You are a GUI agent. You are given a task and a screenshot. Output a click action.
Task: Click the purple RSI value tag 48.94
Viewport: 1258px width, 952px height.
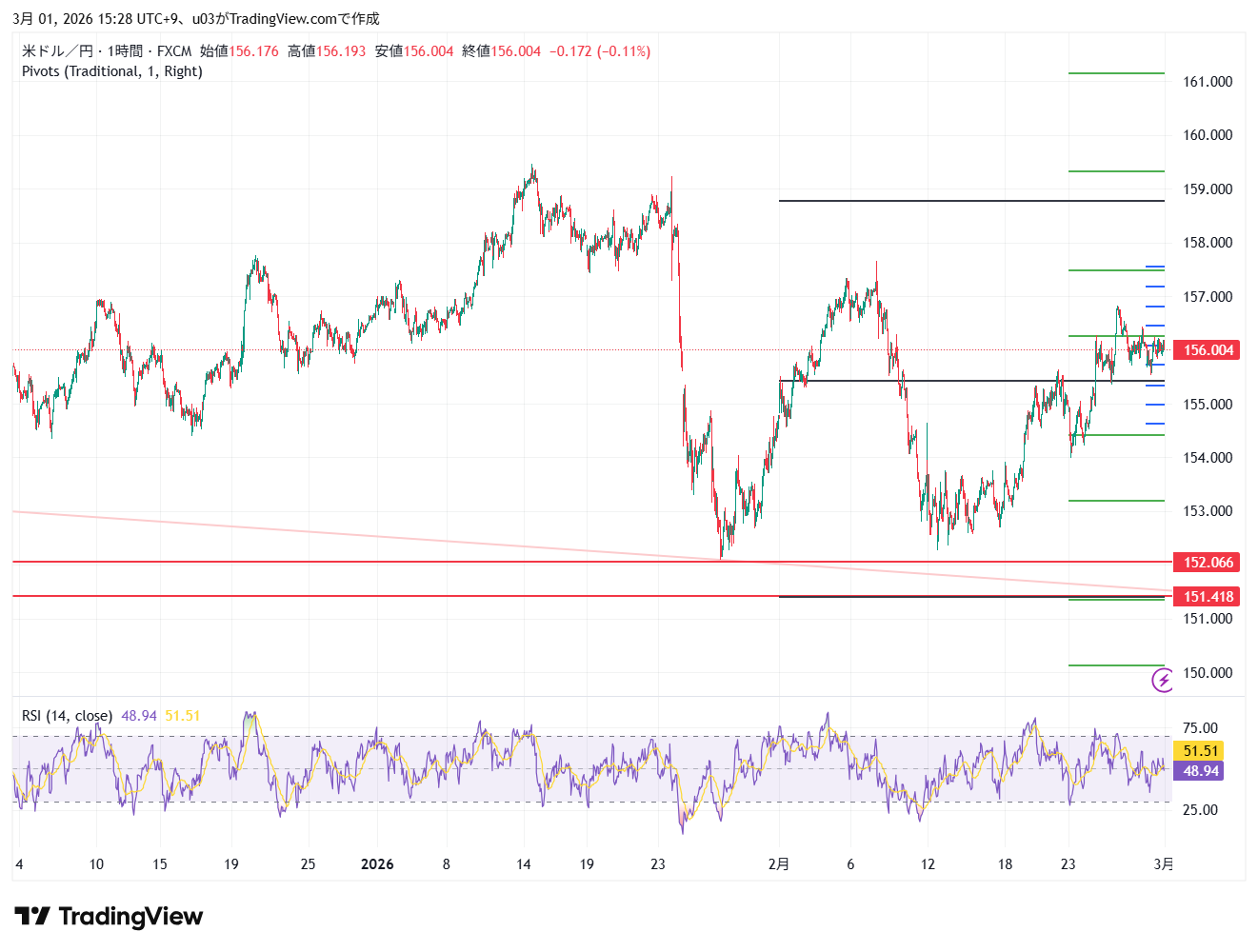(x=1200, y=771)
